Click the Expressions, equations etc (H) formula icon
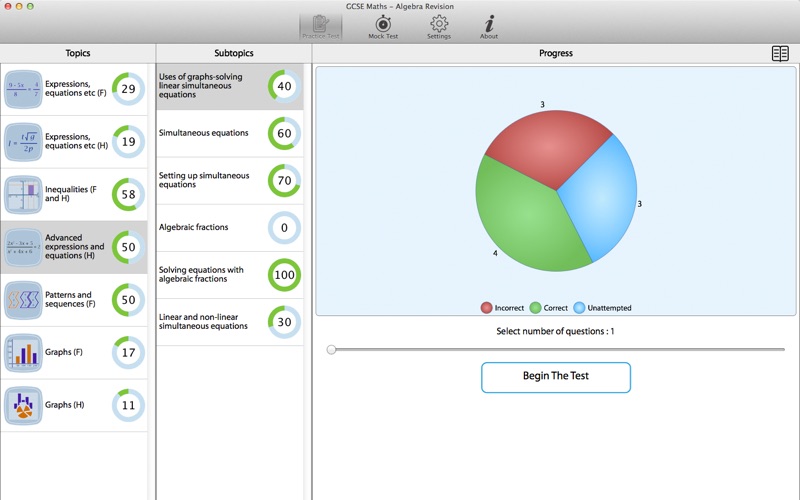The image size is (800, 500). coord(23,142)
